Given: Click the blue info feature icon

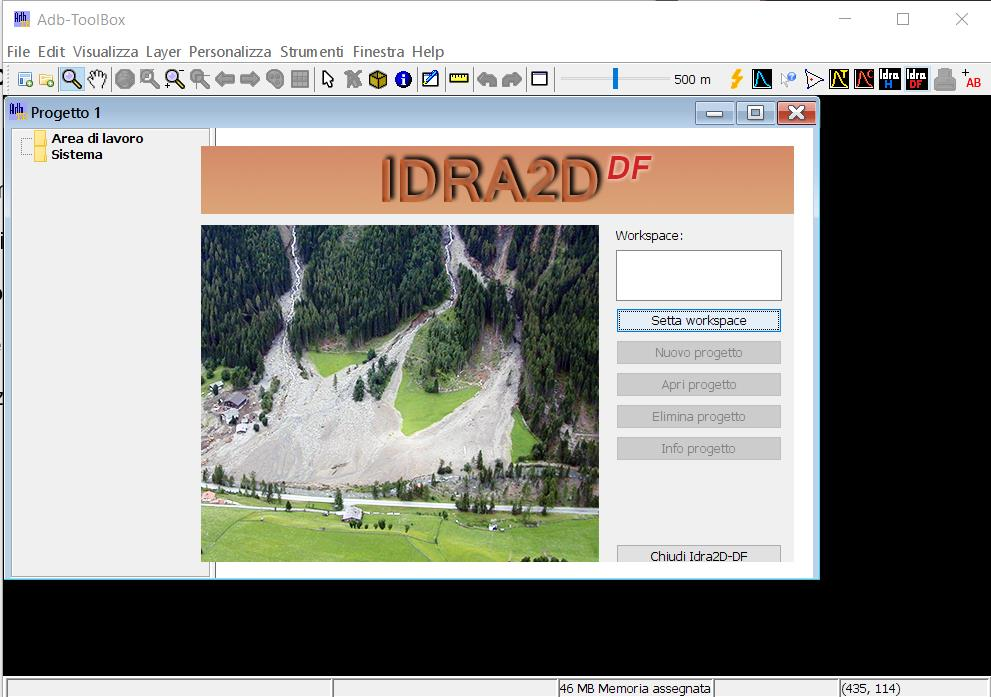Looking at the screenshot, I should click(403, 79).
